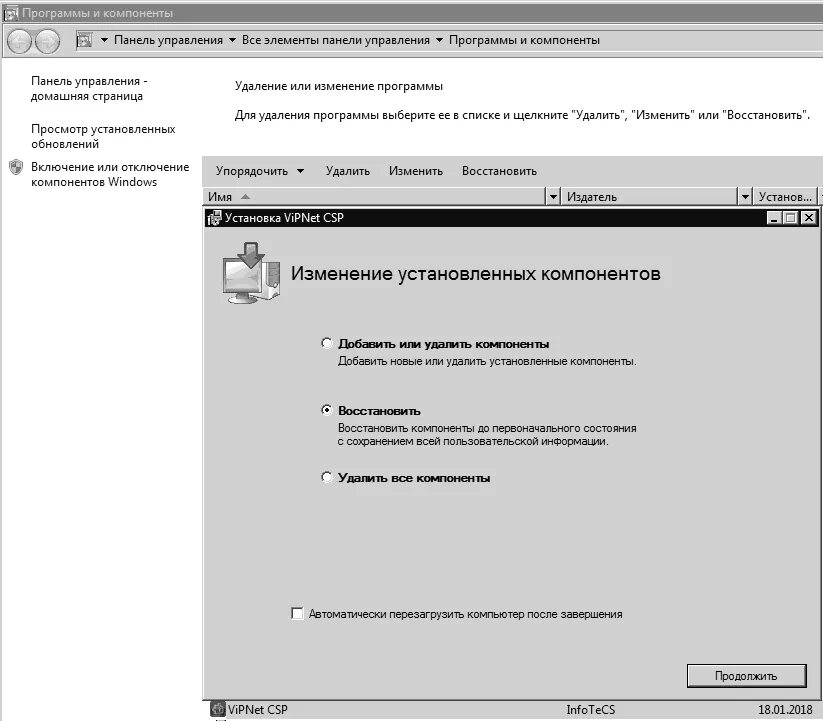Minimize the ViPNet CSP installer window

(774, 218)
